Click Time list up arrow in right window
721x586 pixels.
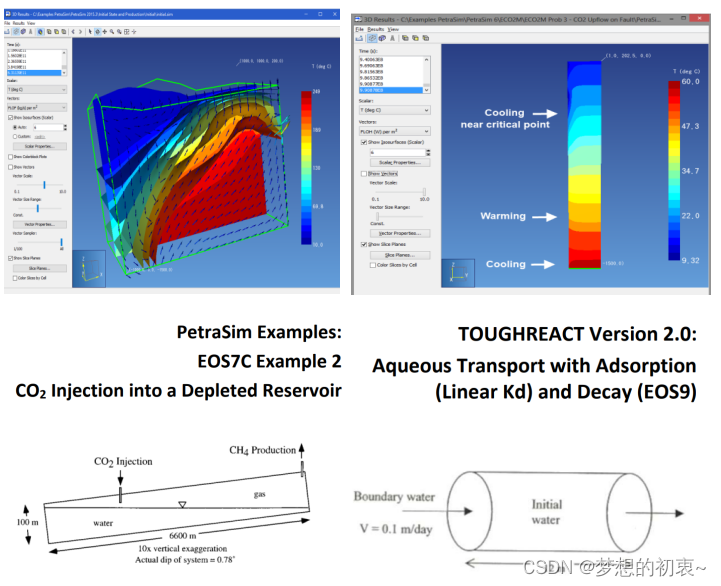(427, 59)
